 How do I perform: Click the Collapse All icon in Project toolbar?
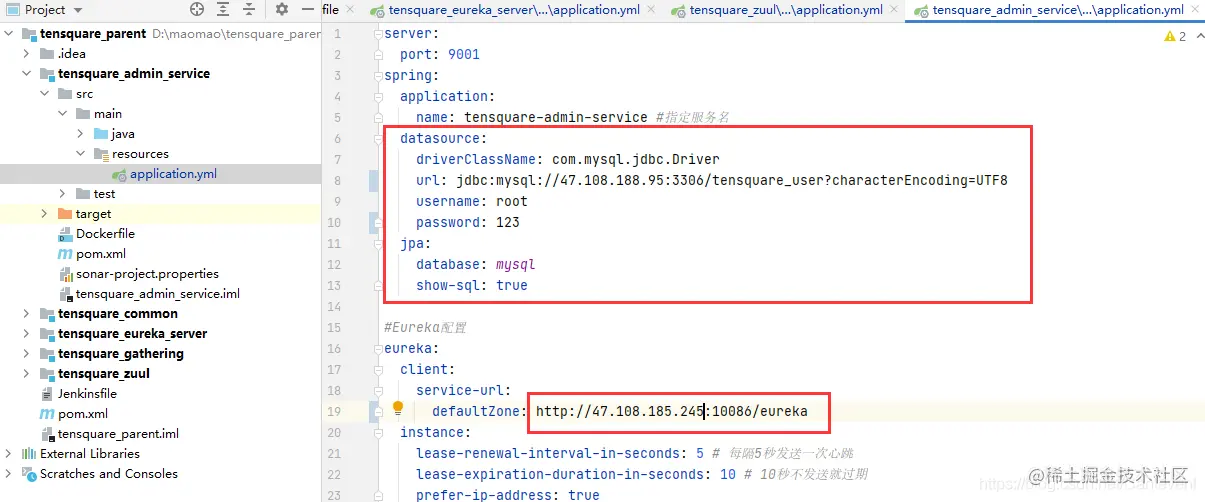[x=251, y=9]
